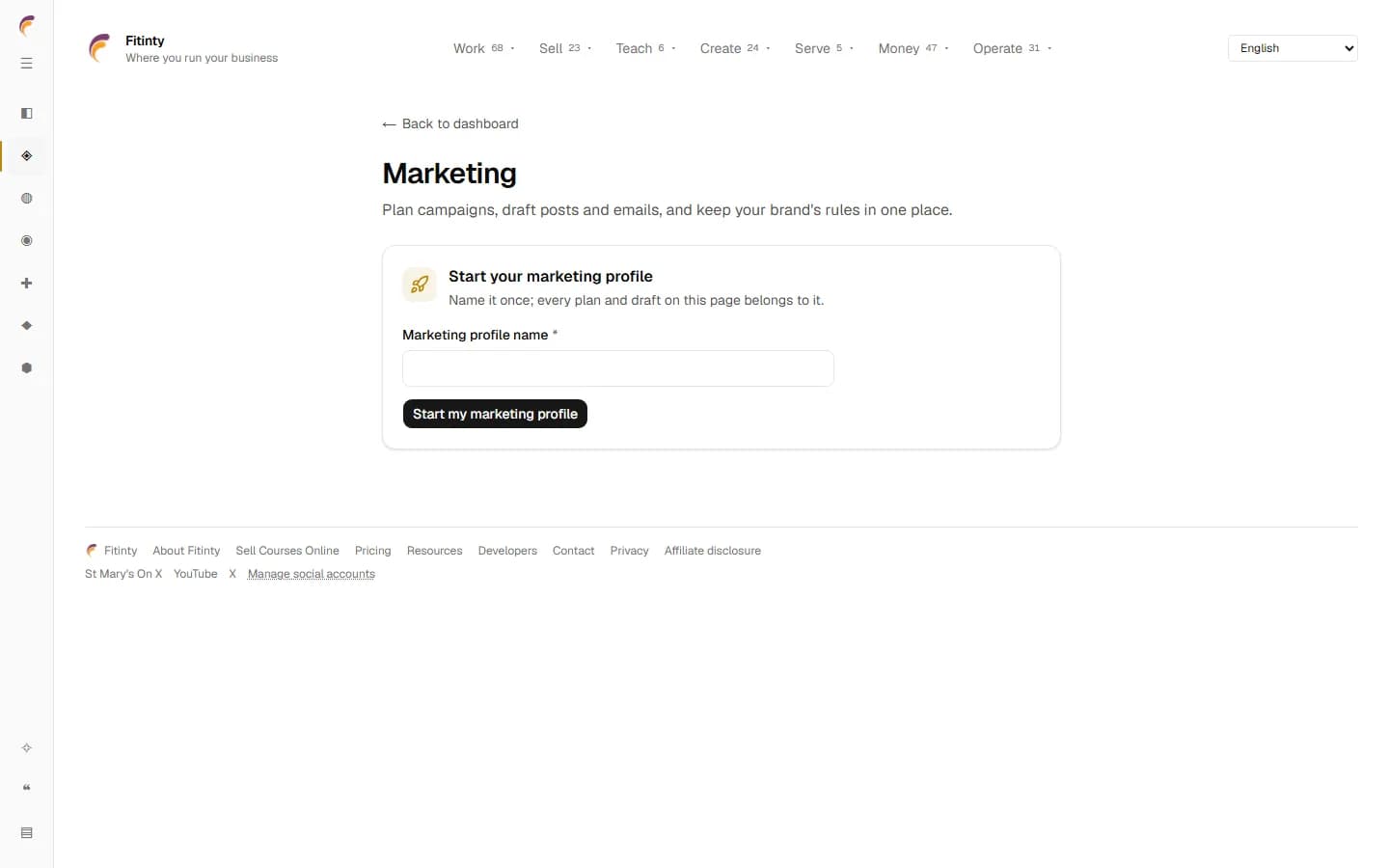Click the 'Marketing profile name' label
Image resolution: width=1389 pixels, height=868 pixels.
476,335
